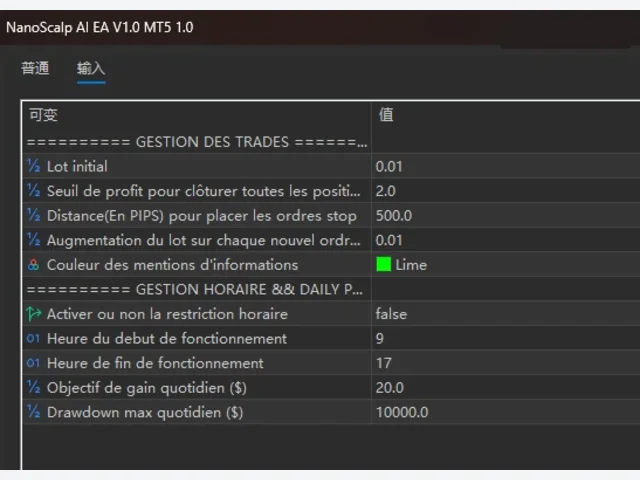Click the integer icon beside Heure du debut
Image resolution: width=640 pixels, height=480 pixels.
(x=33, y=338)
